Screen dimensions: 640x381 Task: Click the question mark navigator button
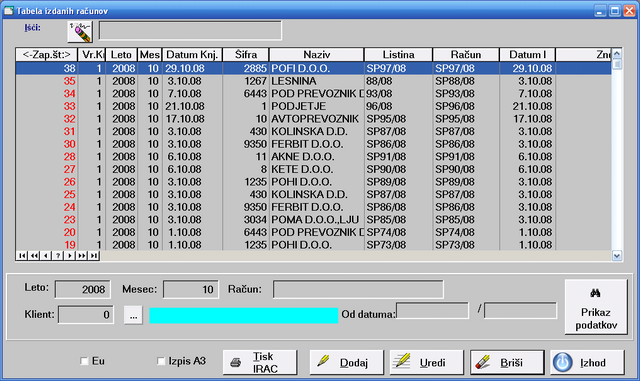pyautogui.click(x=58, y=256)
